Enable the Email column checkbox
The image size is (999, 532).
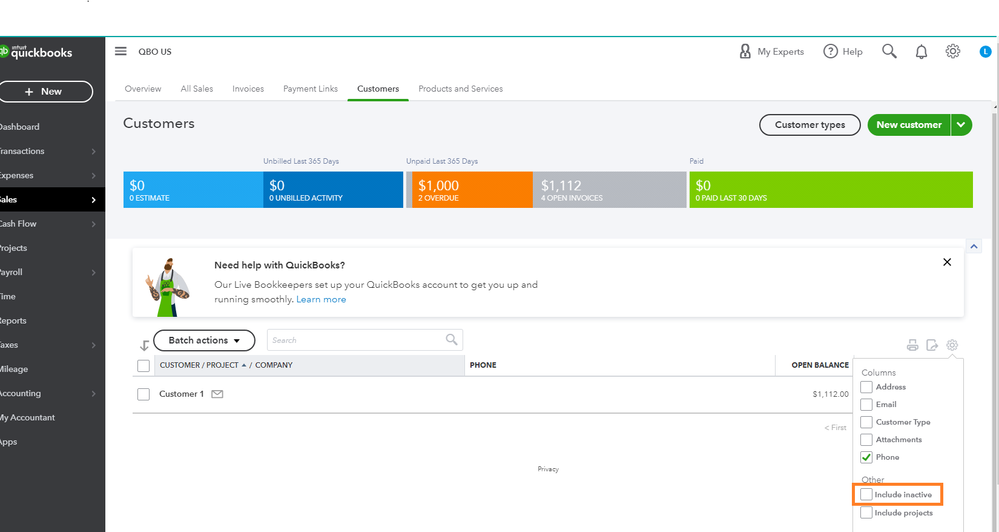tap(866, 405)
